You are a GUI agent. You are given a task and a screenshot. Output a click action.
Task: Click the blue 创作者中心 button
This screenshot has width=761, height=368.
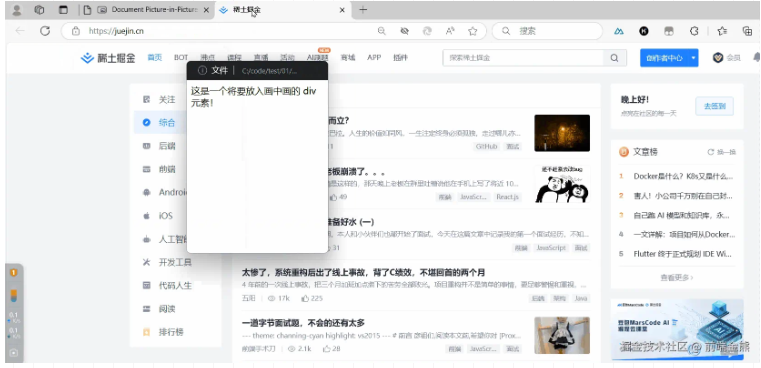click(664, 58)
